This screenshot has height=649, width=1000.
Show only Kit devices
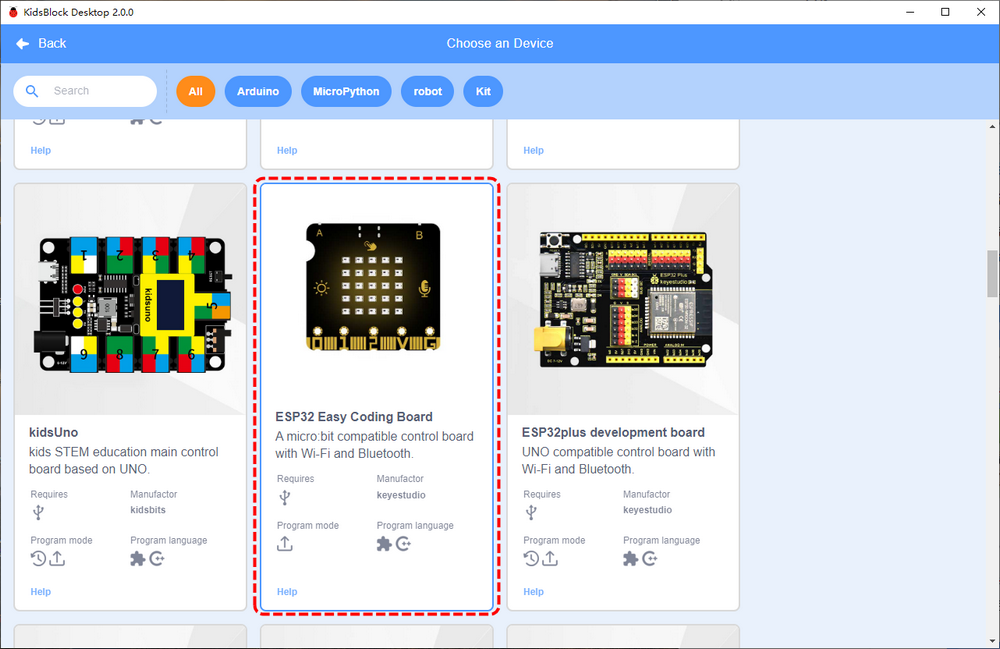[483, 91]
